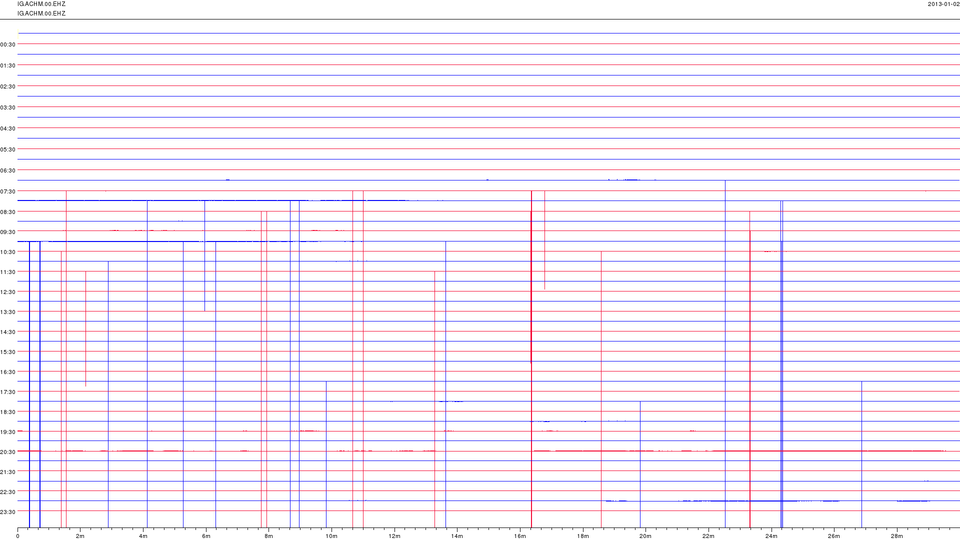The width and height of the screenshot is (960, 540).
Task: Select the 28m axis tick label
Action: click(896, 536)
